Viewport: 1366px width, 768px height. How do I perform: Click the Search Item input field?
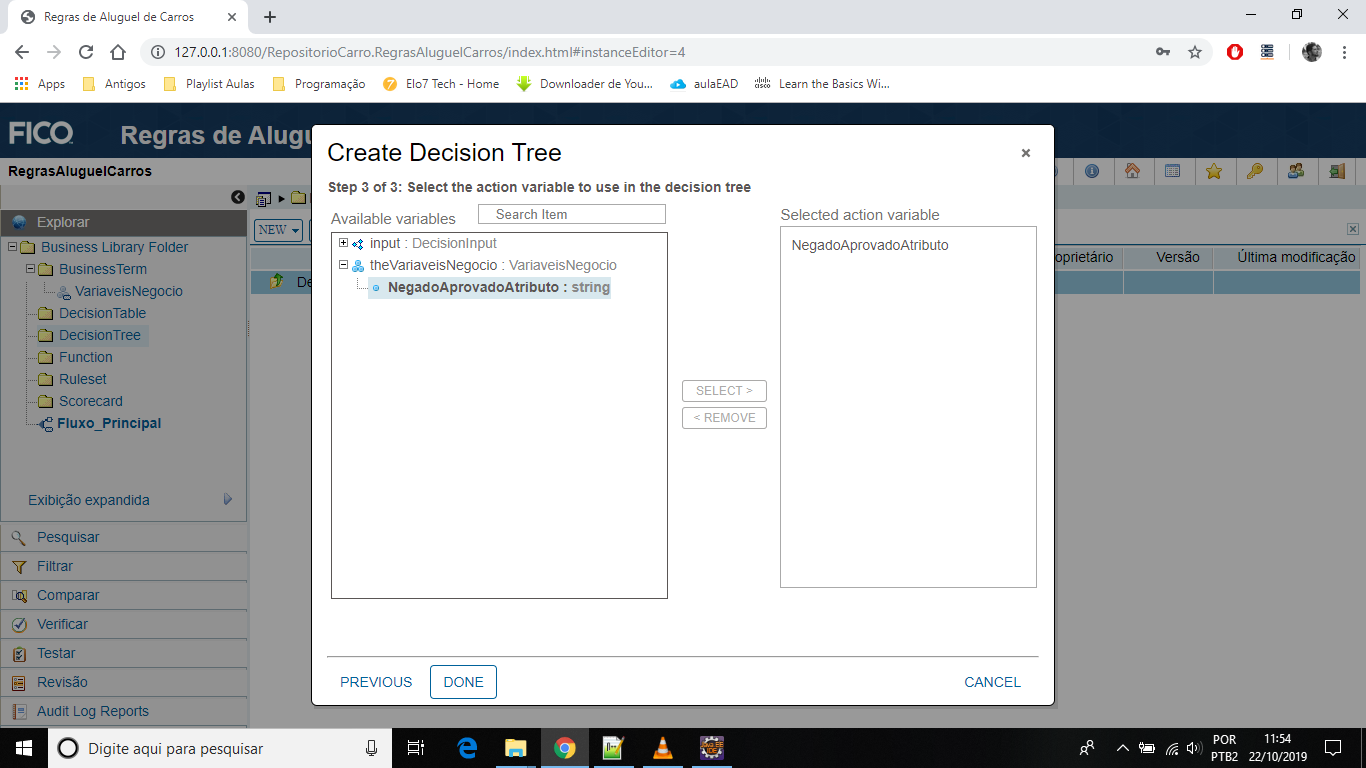coord(571,213)
